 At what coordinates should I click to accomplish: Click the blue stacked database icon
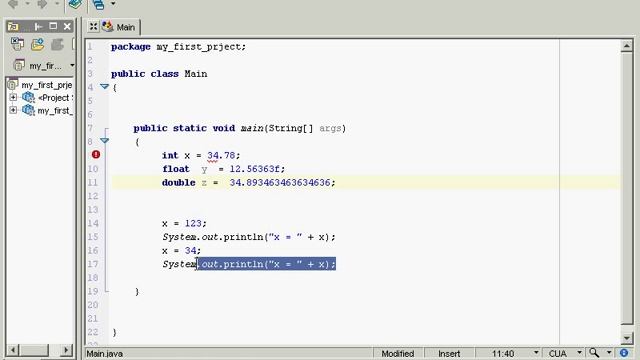coord(98,4)
